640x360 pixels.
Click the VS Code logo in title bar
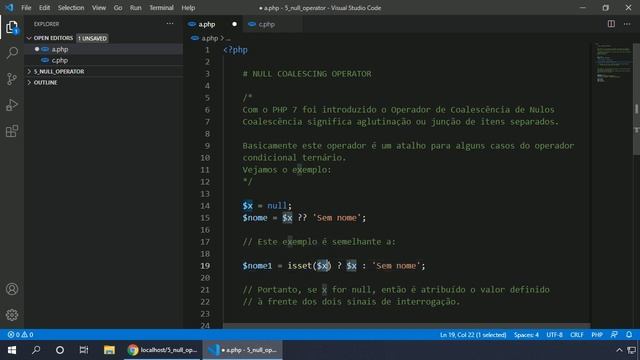click(x=9, y=7)
